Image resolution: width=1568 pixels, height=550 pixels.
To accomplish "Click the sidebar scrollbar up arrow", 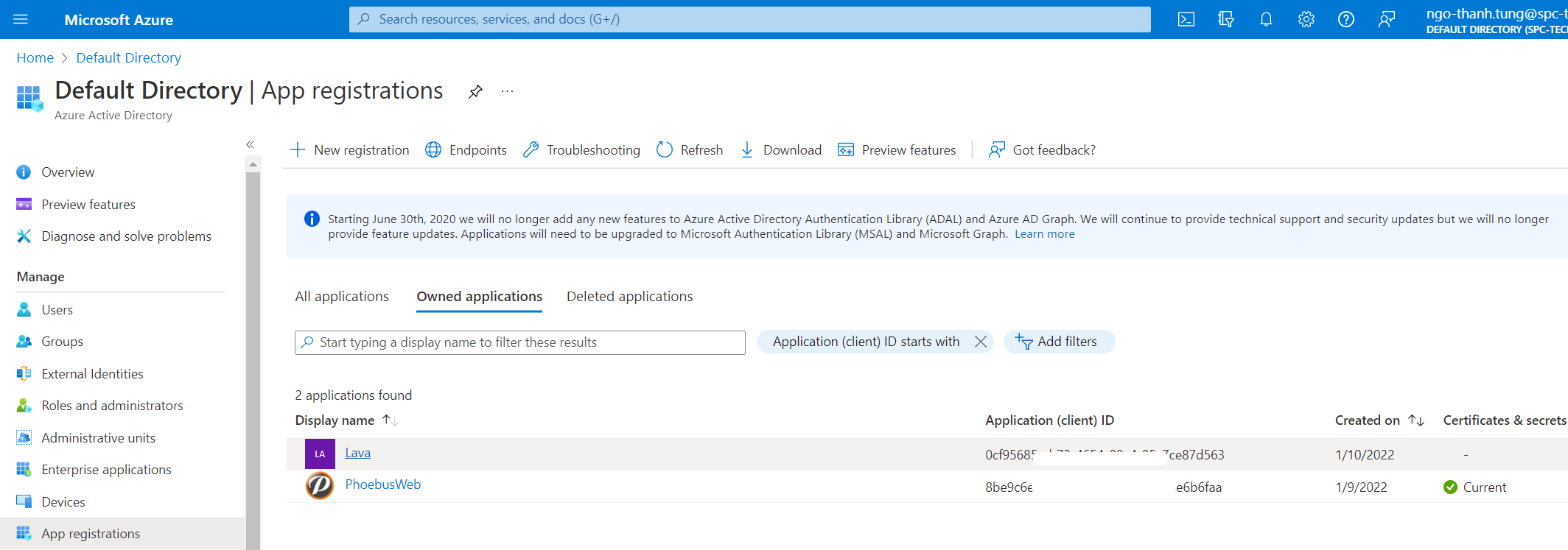I will [x=253, y=164].
